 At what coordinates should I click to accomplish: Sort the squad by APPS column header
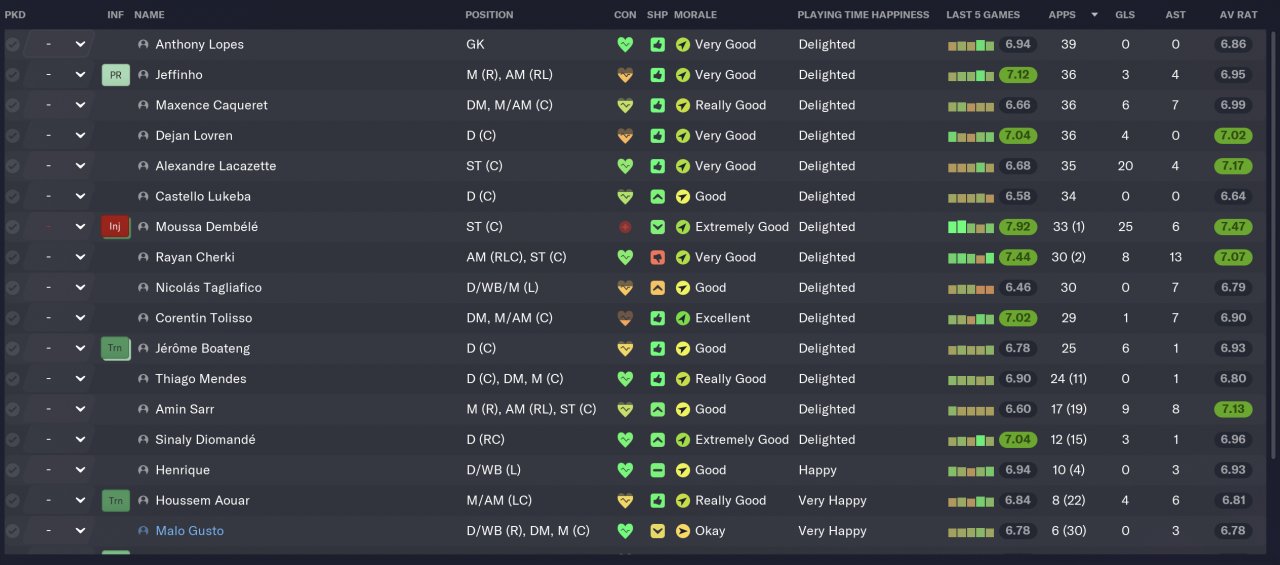(1062, 15)
